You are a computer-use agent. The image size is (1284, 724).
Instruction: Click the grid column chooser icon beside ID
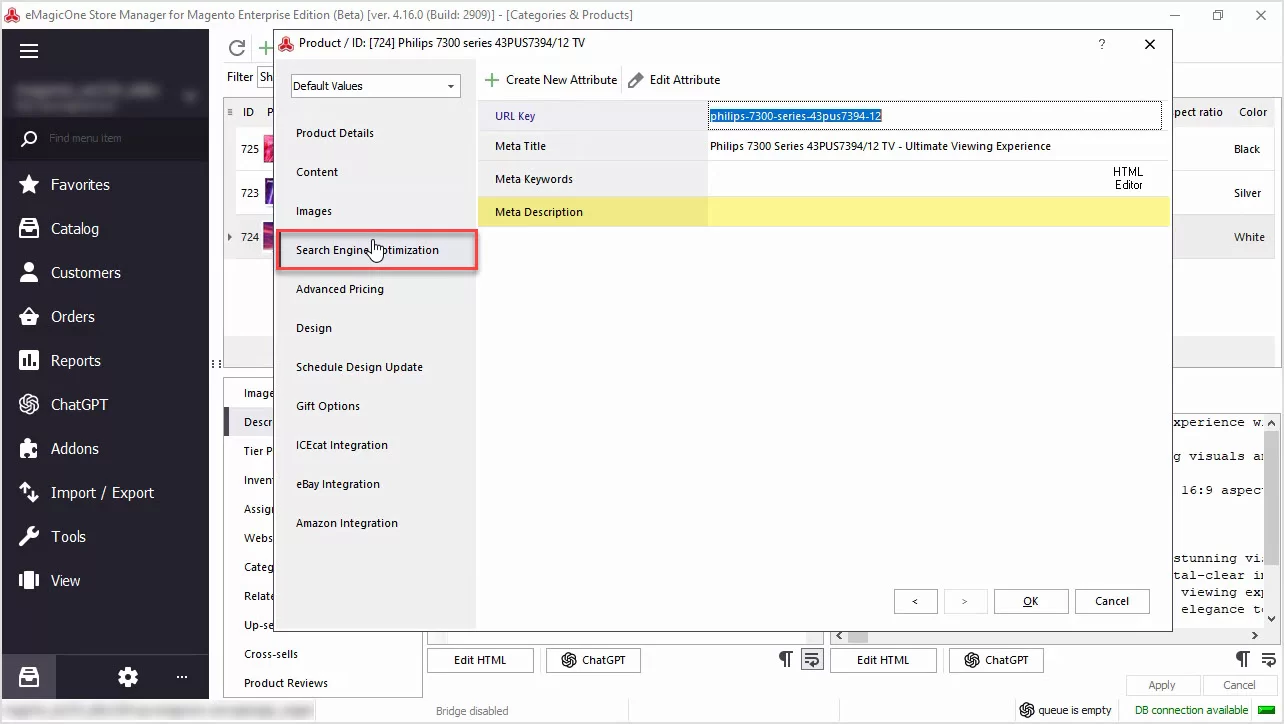(x=231, y=112)
